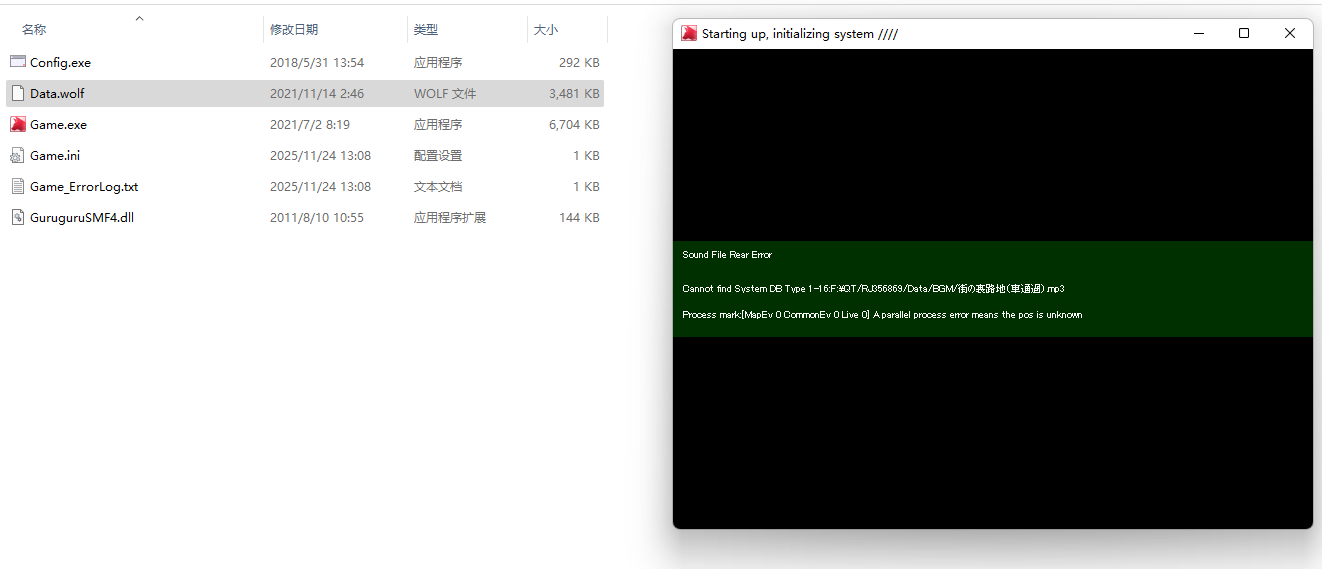1322x569 pixels.
Task: Select the Data.wolf file name
Action: [57, 93]
